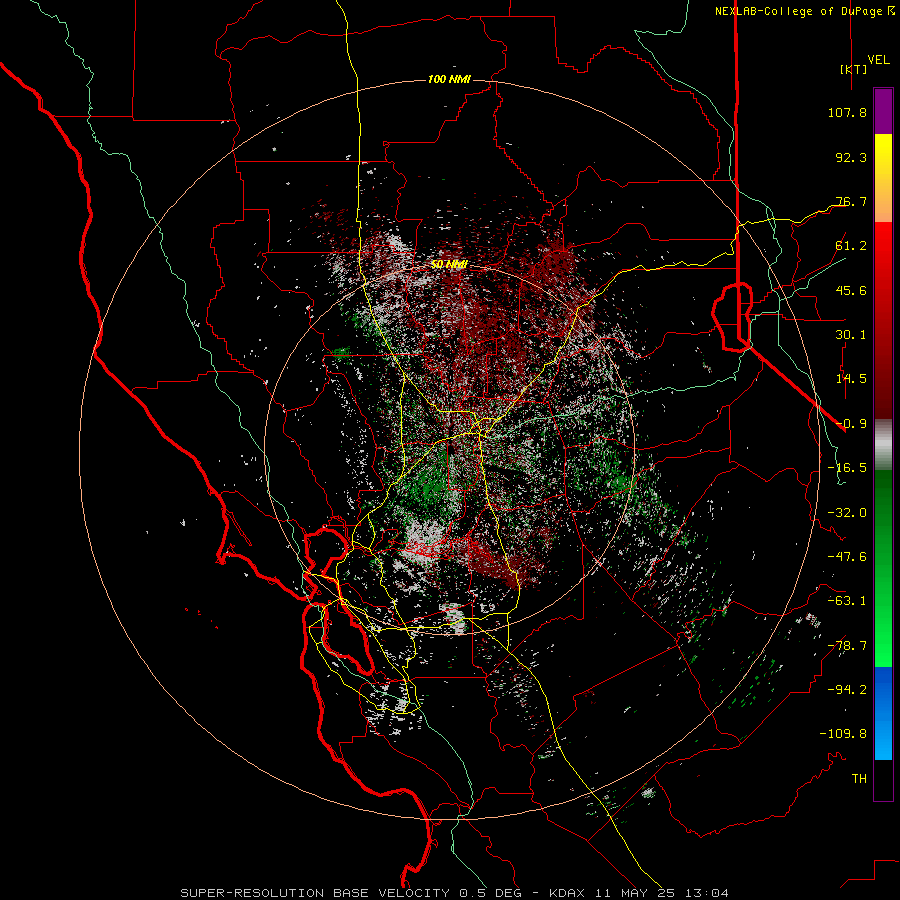Screen dimensions: 900x900
Task: Select the -63.1 scale value
Action: (x=847, y=601)
